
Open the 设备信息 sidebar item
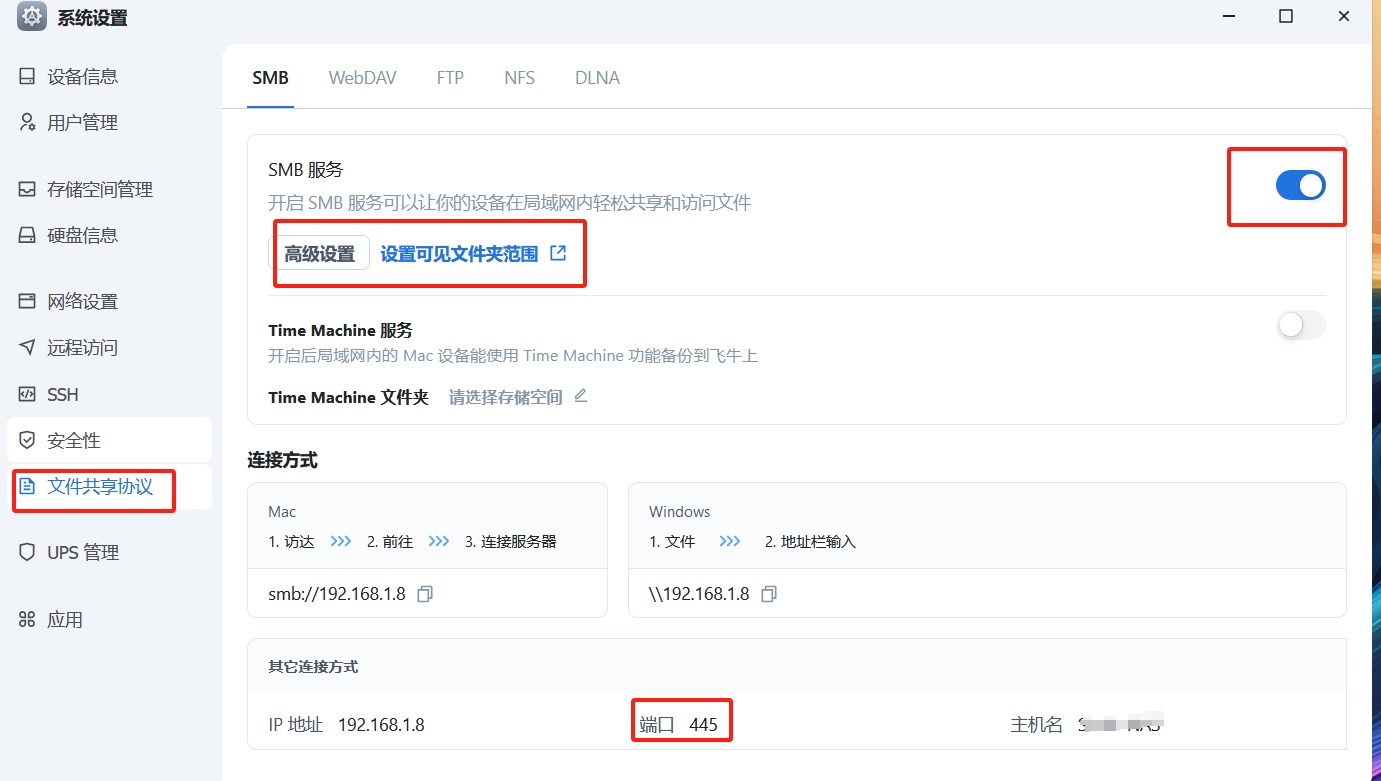(x=109, y=77)
